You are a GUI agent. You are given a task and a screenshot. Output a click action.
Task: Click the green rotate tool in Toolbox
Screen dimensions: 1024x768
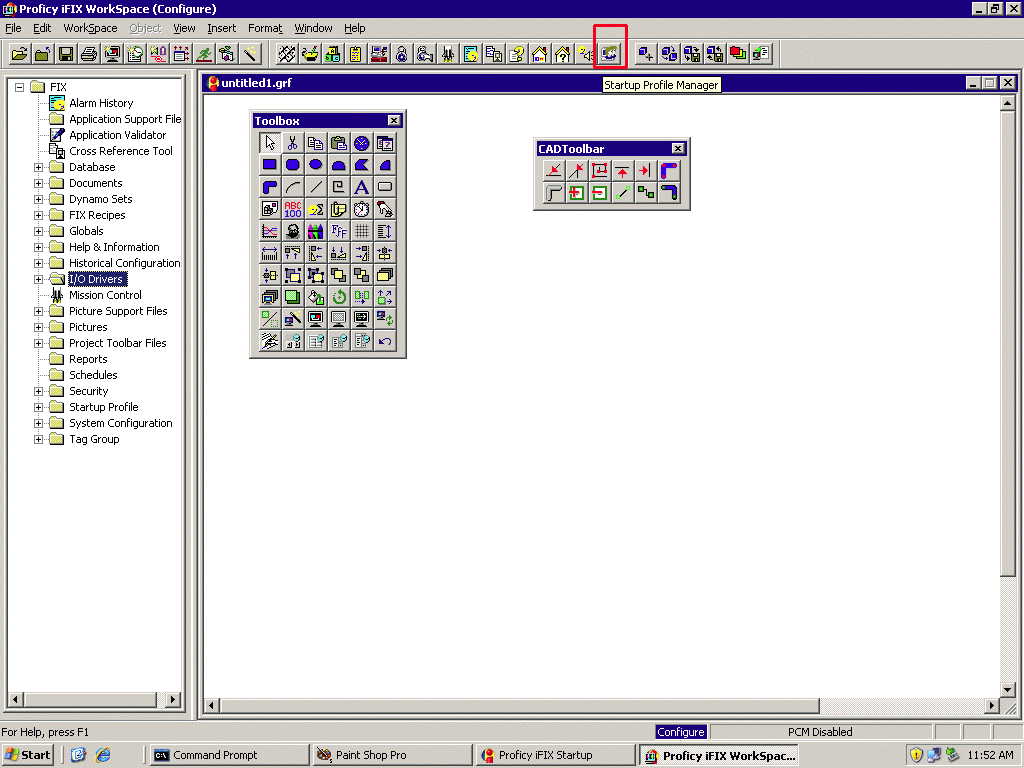click(338, 297)
